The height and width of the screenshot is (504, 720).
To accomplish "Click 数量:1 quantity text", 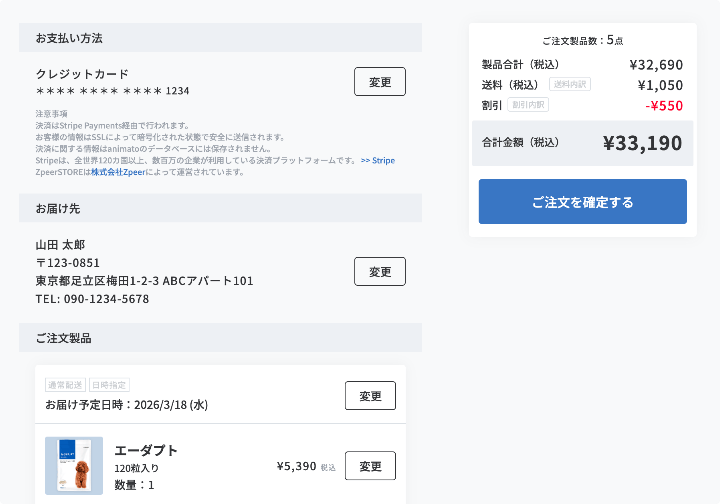I will (x=134, y=485).
